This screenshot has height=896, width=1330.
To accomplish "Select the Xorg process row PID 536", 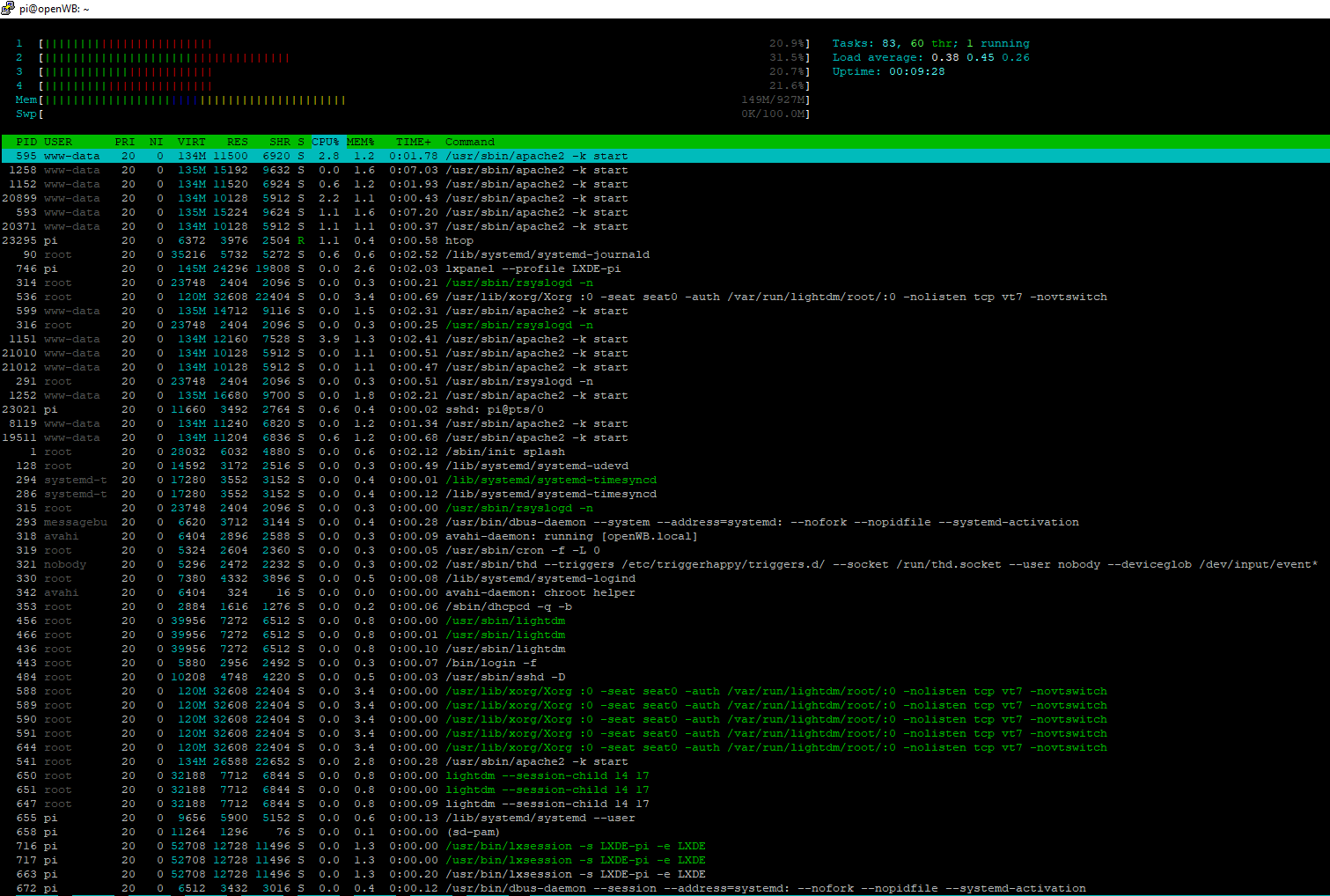I will pyautogui.click(x=665, y=297).
